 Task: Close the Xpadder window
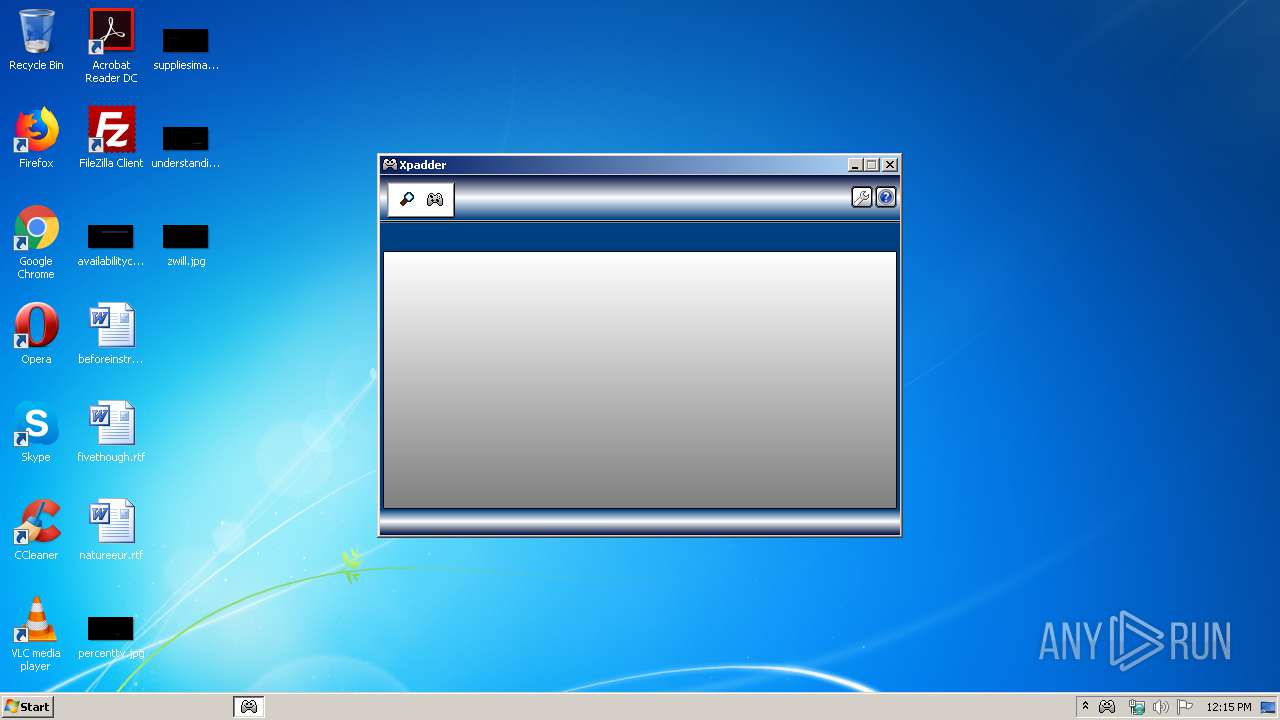890,165
